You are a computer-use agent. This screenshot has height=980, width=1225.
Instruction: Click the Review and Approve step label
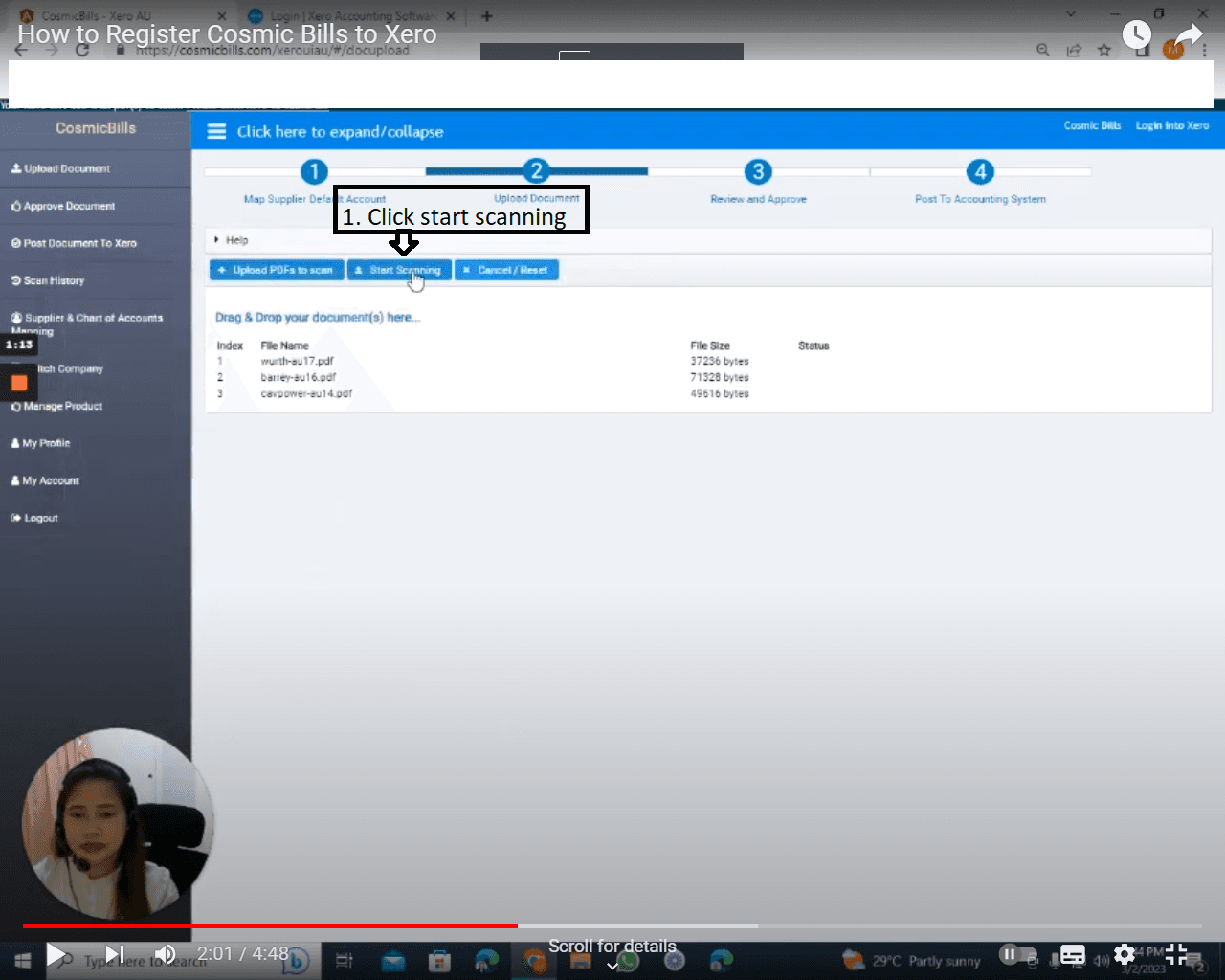(758, 199)
